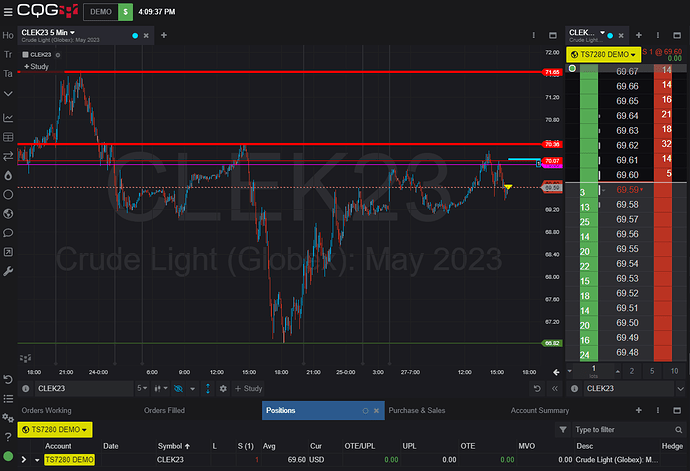
Task: Add new tab next to the chart tab
Action: [164, 35]
